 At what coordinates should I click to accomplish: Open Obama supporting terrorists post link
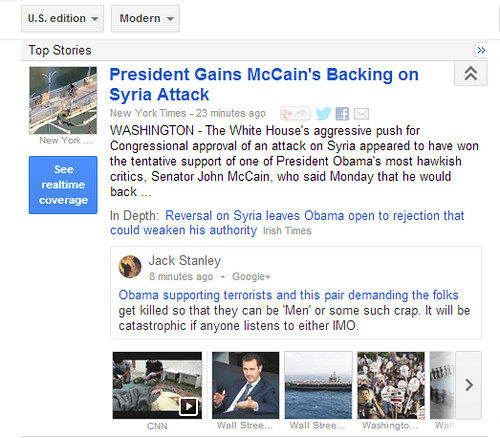click(x=288, y=295)
